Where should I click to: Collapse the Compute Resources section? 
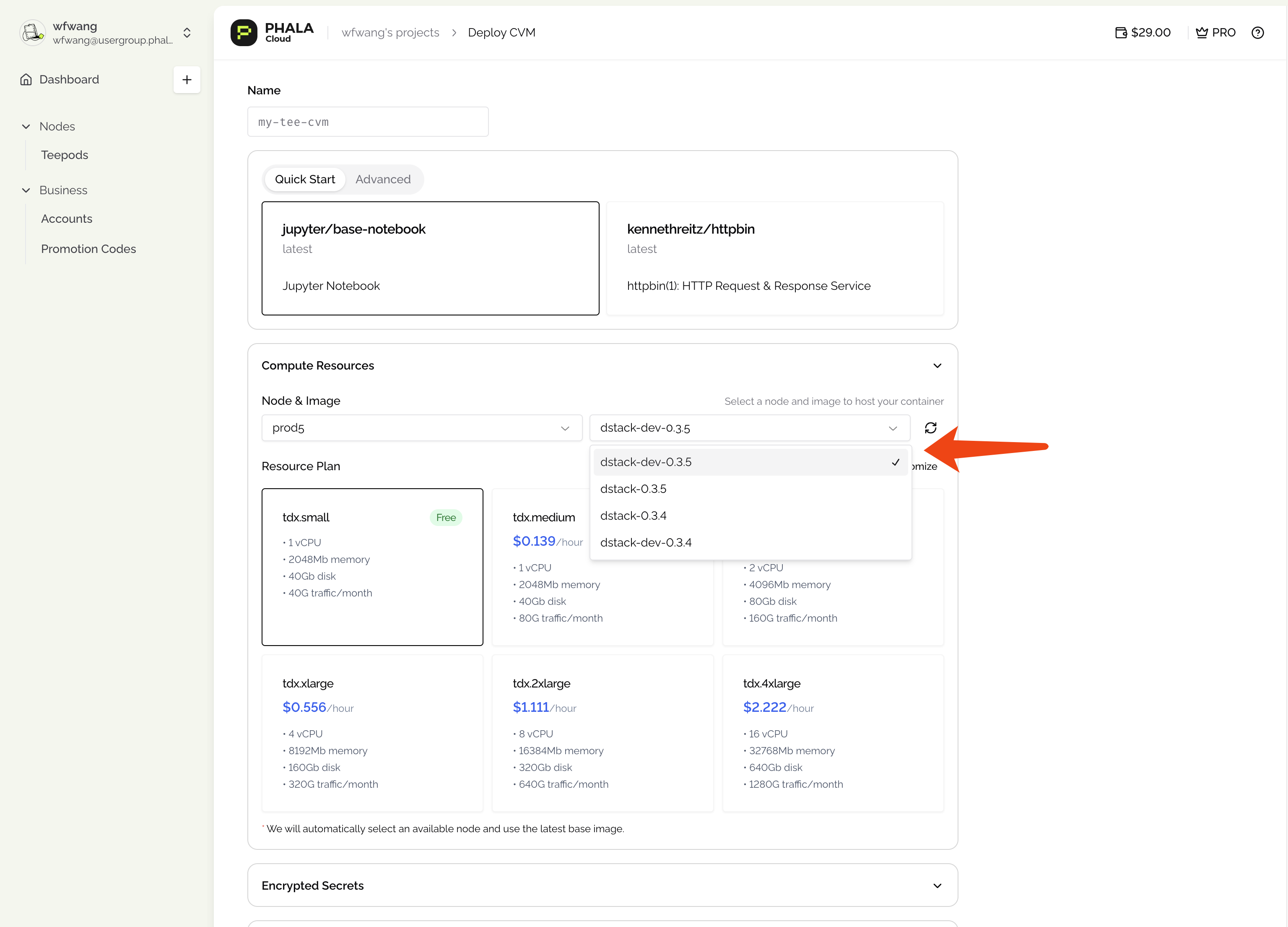(x=937, y=365)
